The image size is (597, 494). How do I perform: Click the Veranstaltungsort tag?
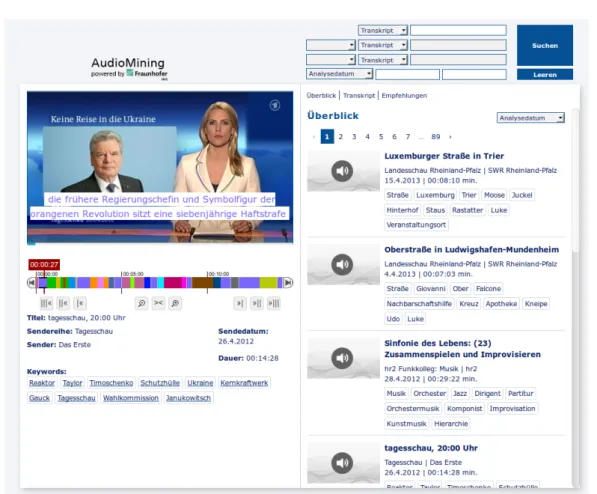point(416,225)
